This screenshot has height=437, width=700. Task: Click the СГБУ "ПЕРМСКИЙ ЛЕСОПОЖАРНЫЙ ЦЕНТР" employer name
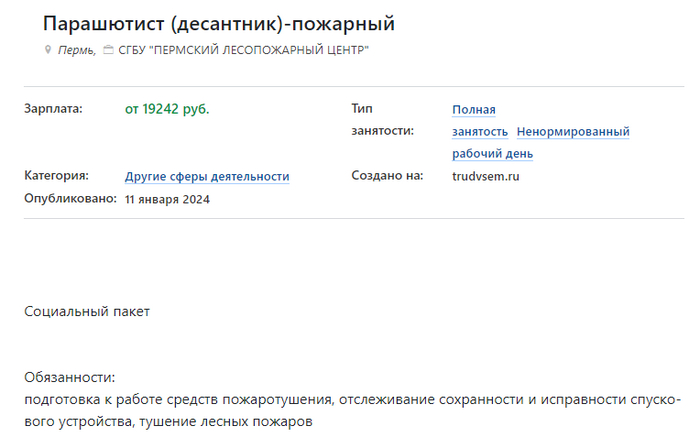244,50
